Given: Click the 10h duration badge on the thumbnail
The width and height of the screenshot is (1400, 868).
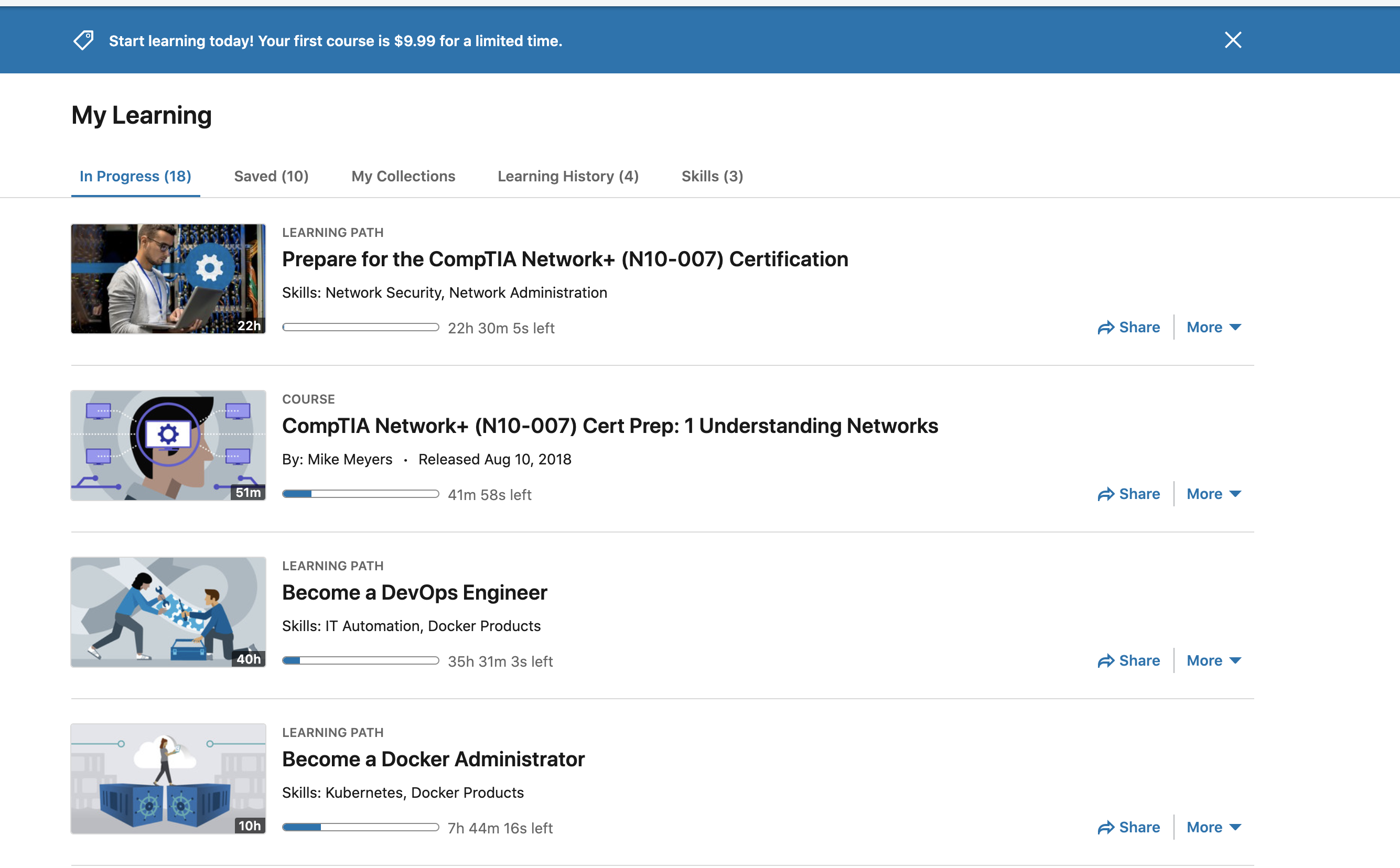Looking at the screenshot, I should click(250, 826).
